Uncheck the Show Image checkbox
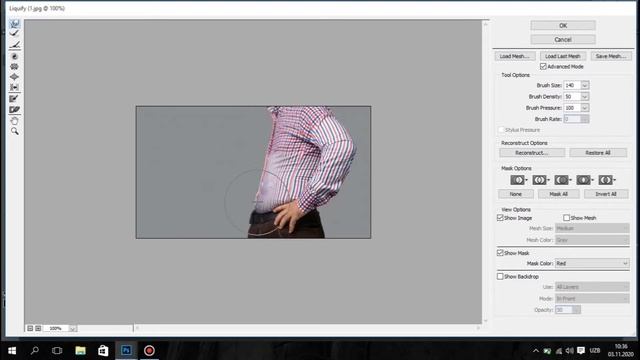The width and height of the screenshot is (640, 360). point(500,218)
